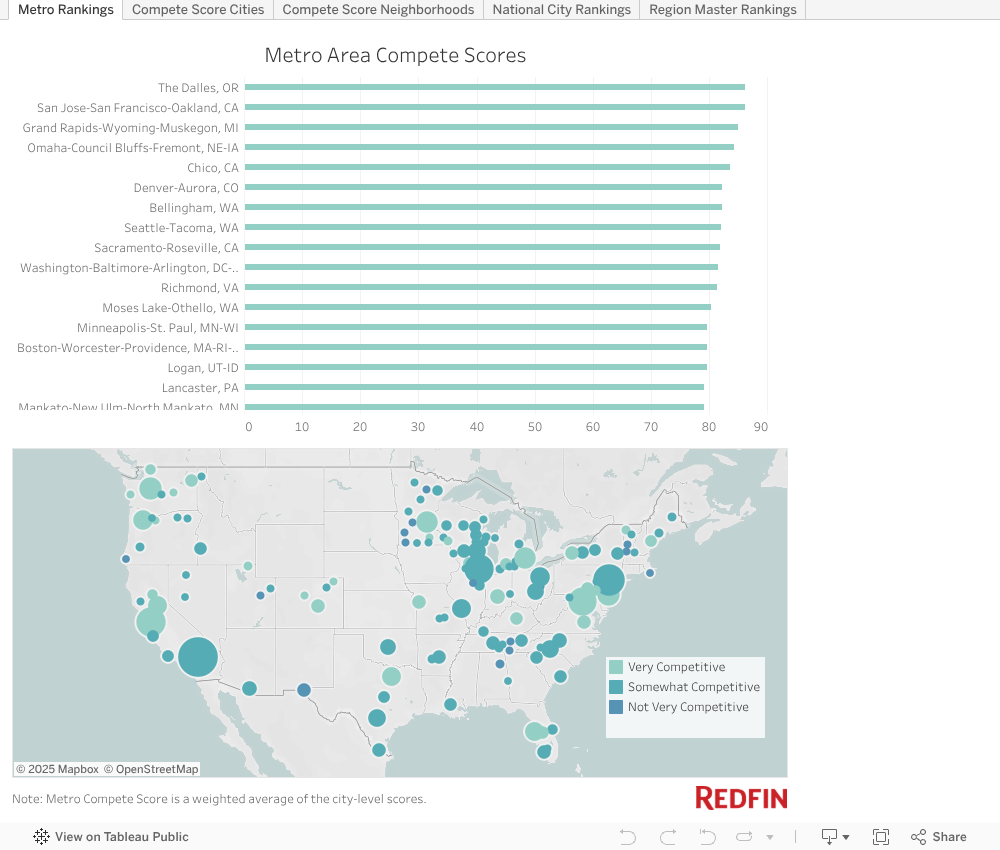Switch to Compete Score Cities tab
This screenshot has width=1000, height=850.
click(198, 10)
